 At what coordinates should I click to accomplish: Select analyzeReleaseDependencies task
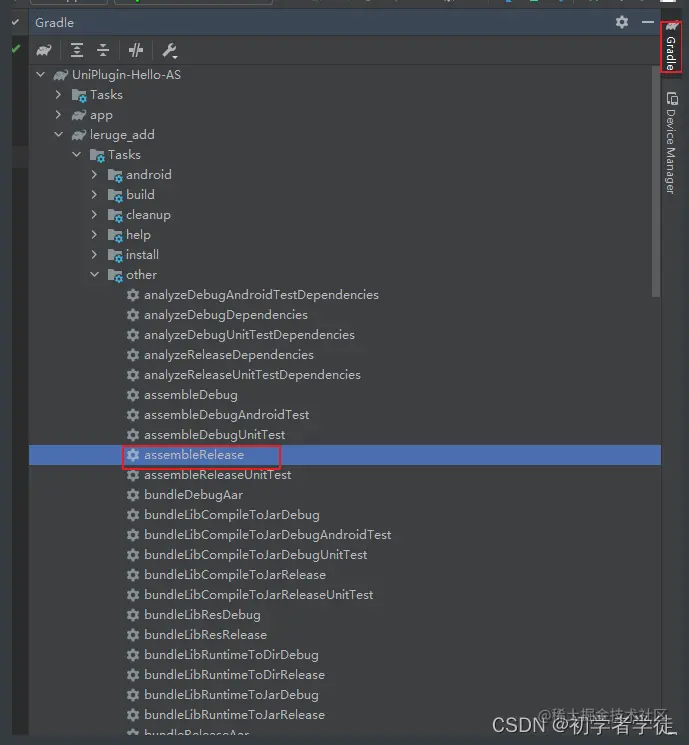click(229, 355)
